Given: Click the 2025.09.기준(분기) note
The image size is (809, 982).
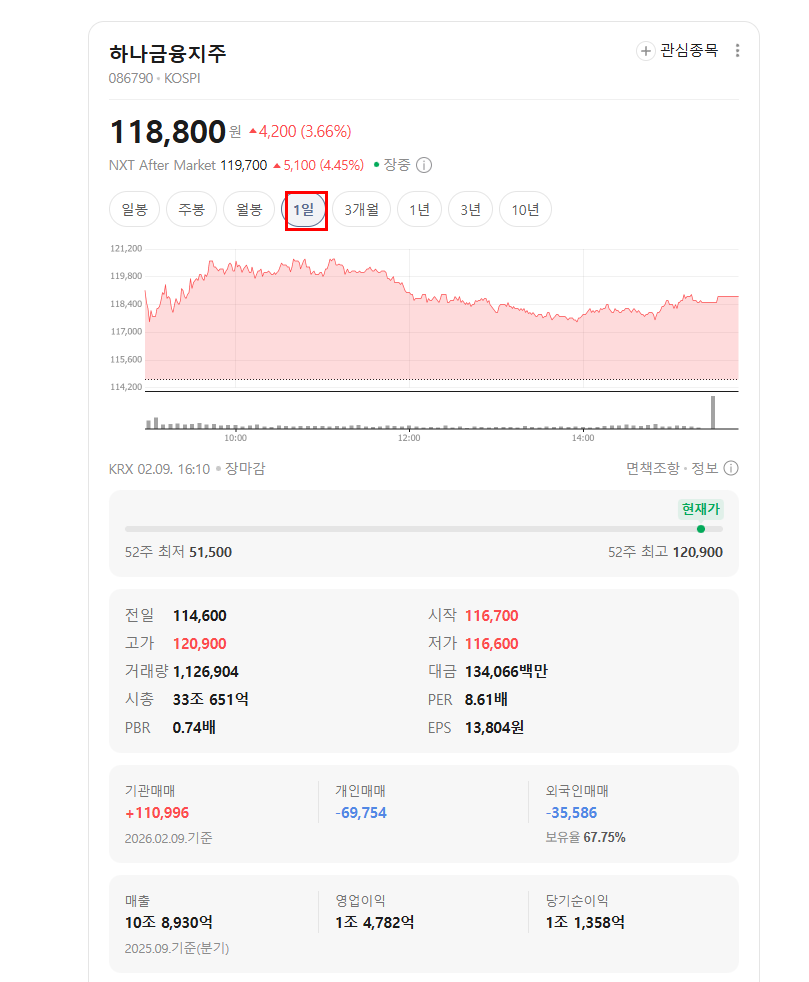Looking at the screenshot, I should click(177, 949).
